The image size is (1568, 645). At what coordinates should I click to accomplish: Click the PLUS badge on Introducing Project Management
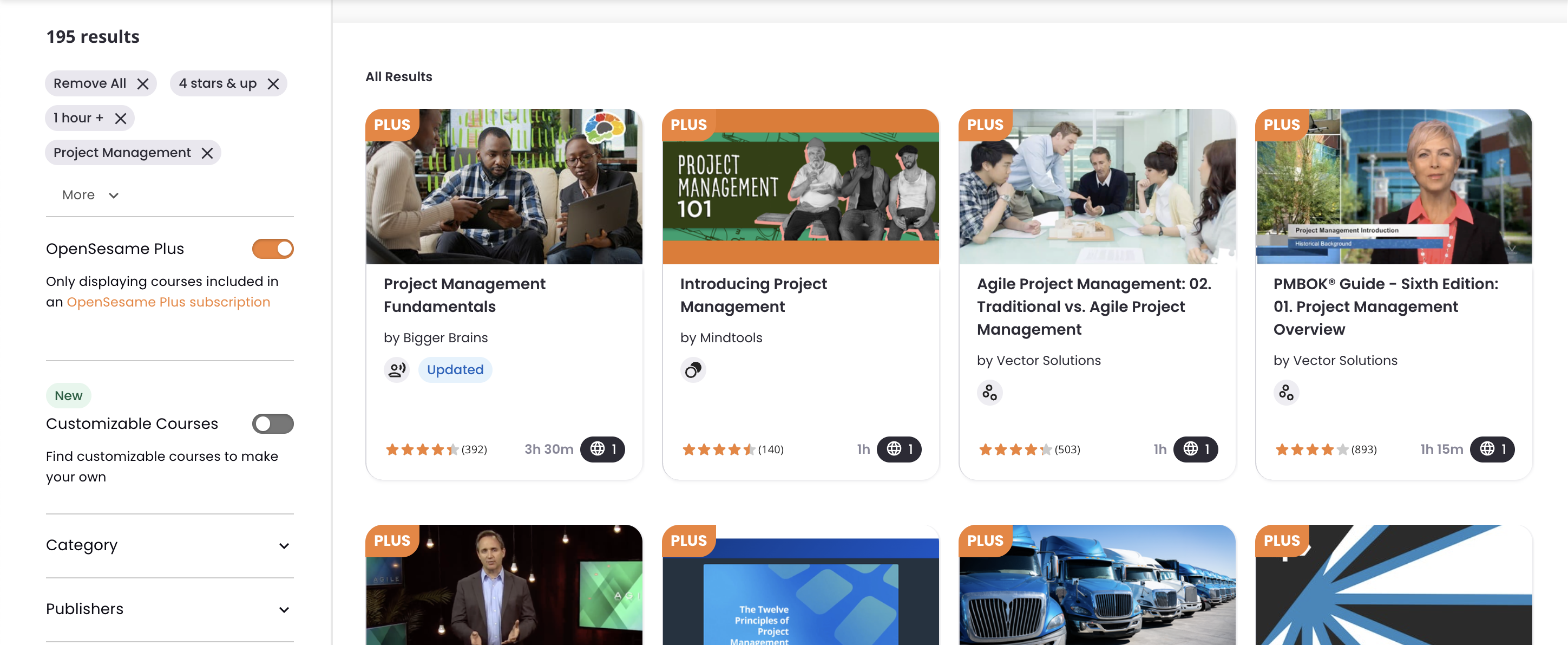(x=688, y=125)
